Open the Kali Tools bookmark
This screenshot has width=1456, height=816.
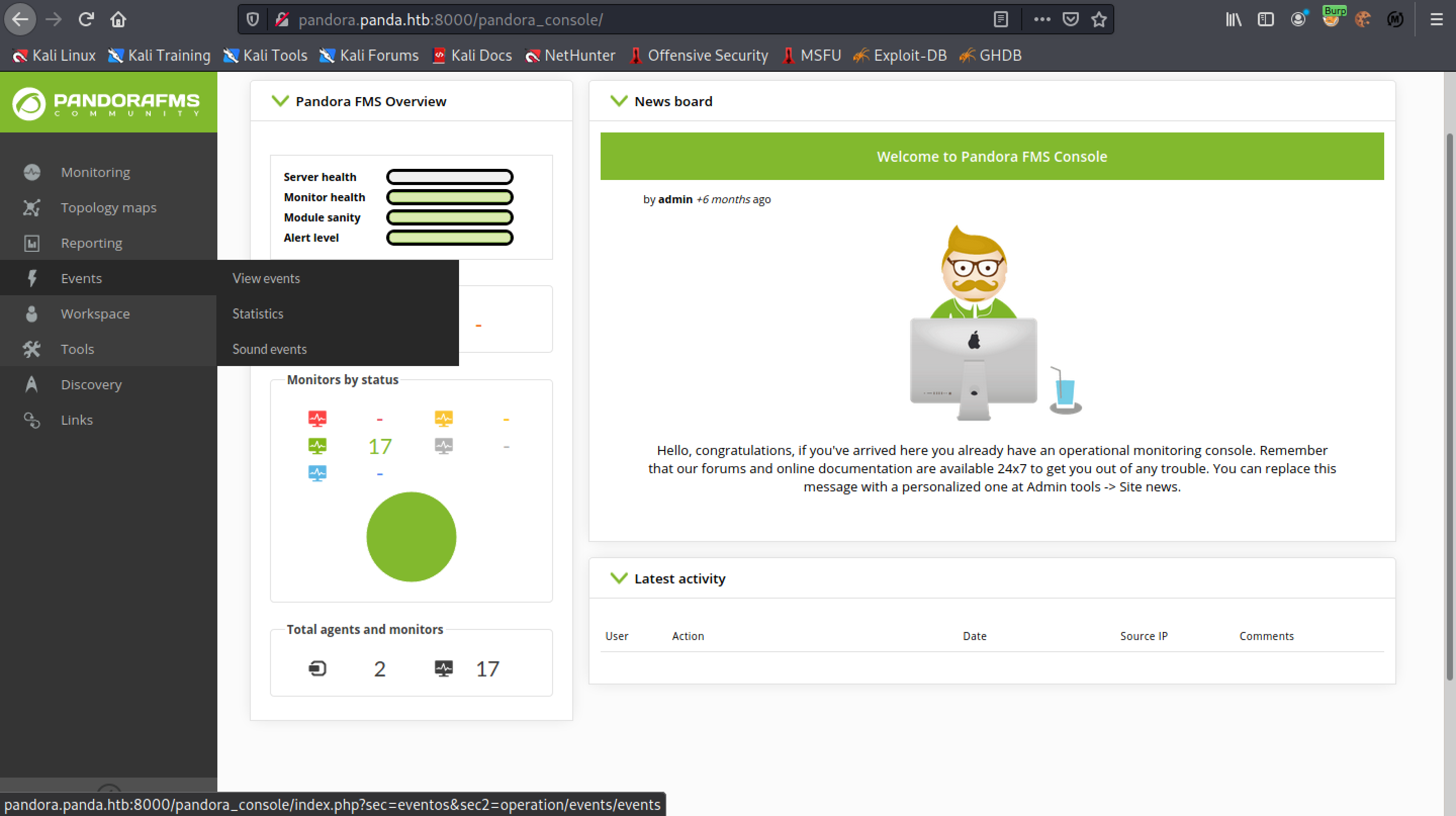(265, 56)
